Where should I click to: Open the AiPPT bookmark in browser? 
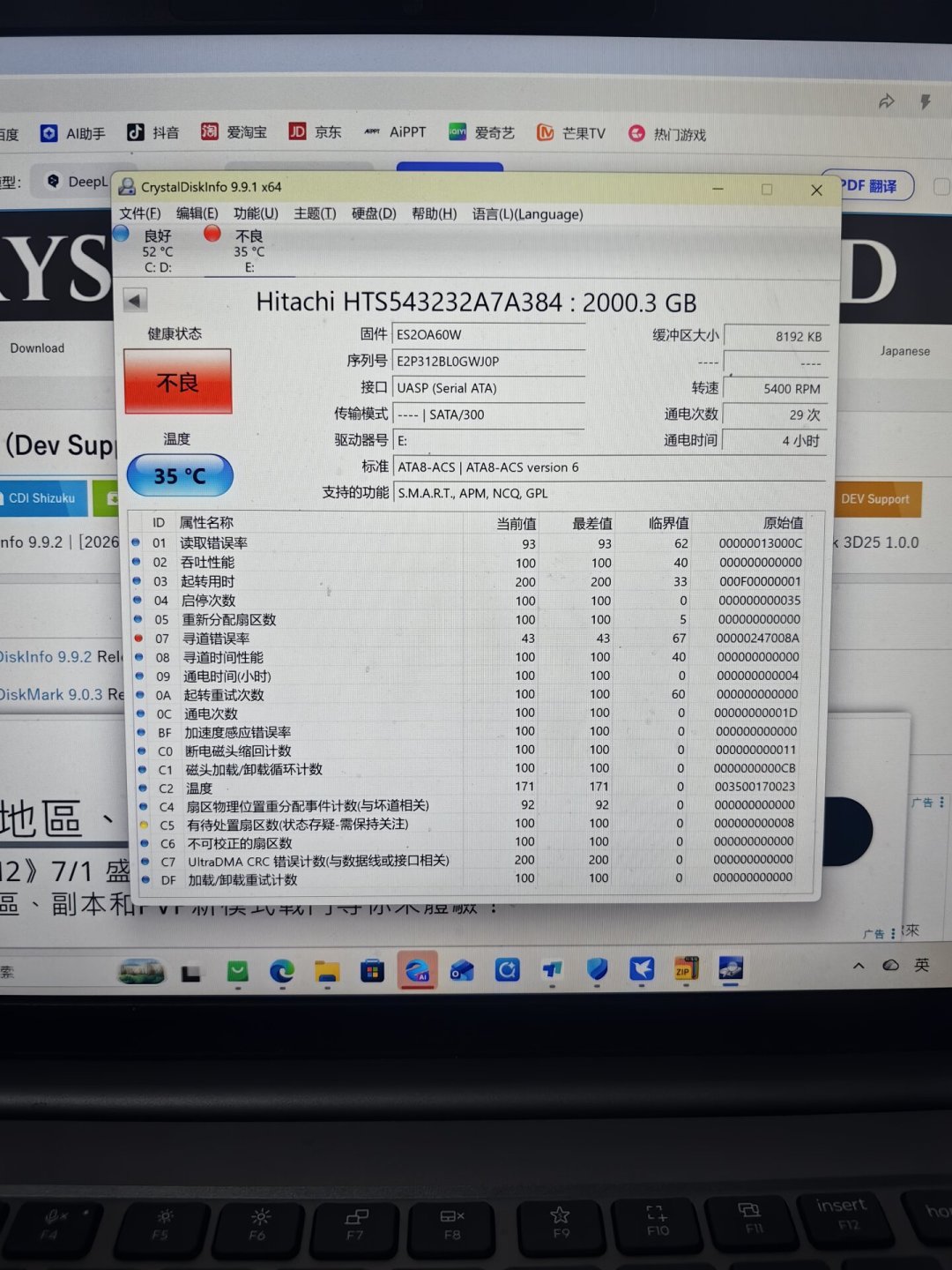click(x=395, y=131)
